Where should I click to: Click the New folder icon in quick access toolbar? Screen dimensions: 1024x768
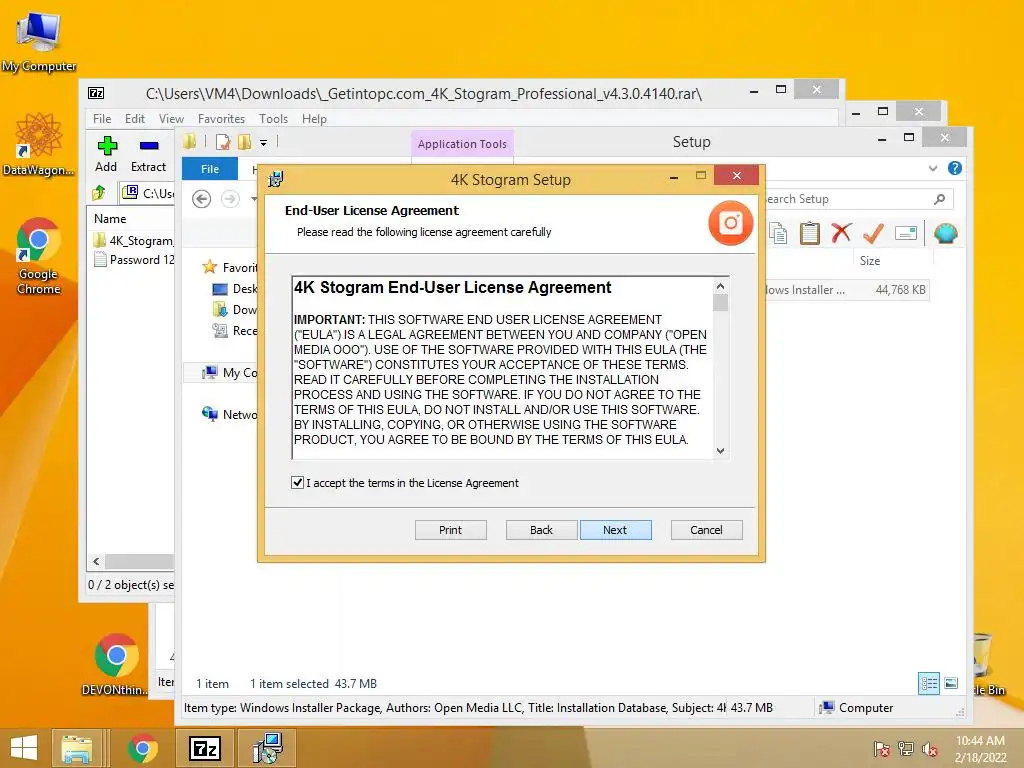(x=245, y=142)
